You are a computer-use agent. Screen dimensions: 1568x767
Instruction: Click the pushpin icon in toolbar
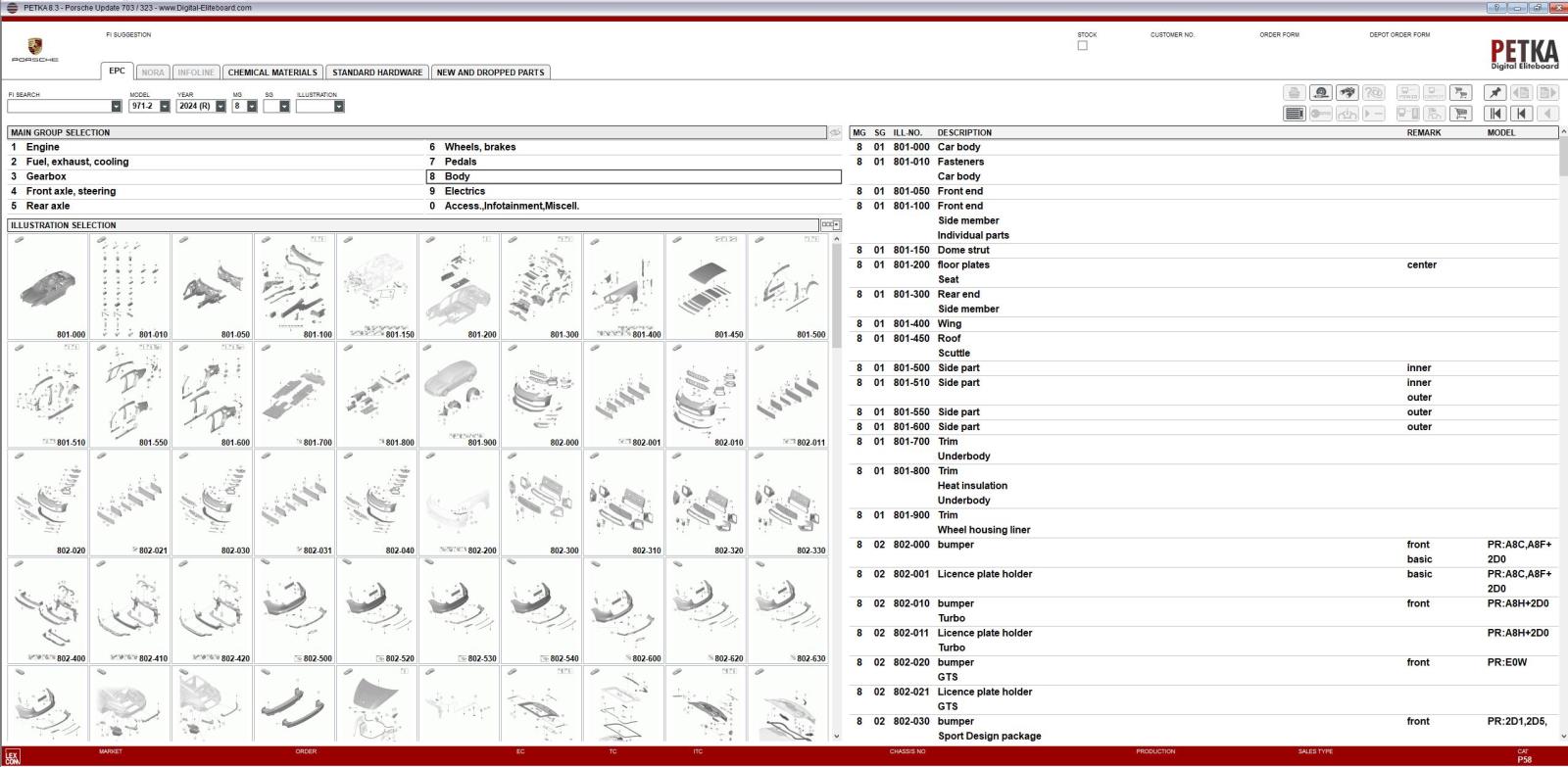1494,92
